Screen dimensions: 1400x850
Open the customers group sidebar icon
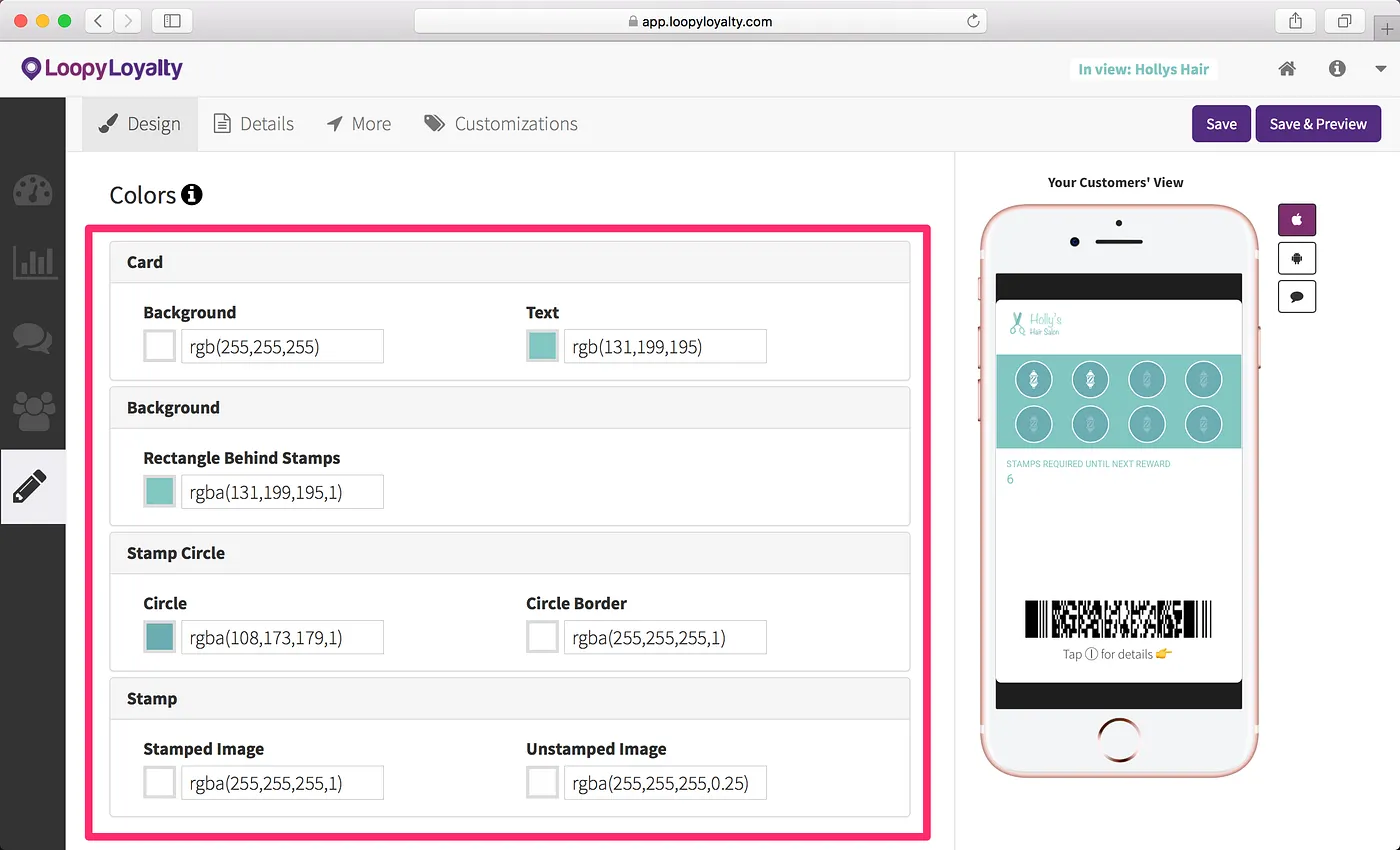pos(33,411)
